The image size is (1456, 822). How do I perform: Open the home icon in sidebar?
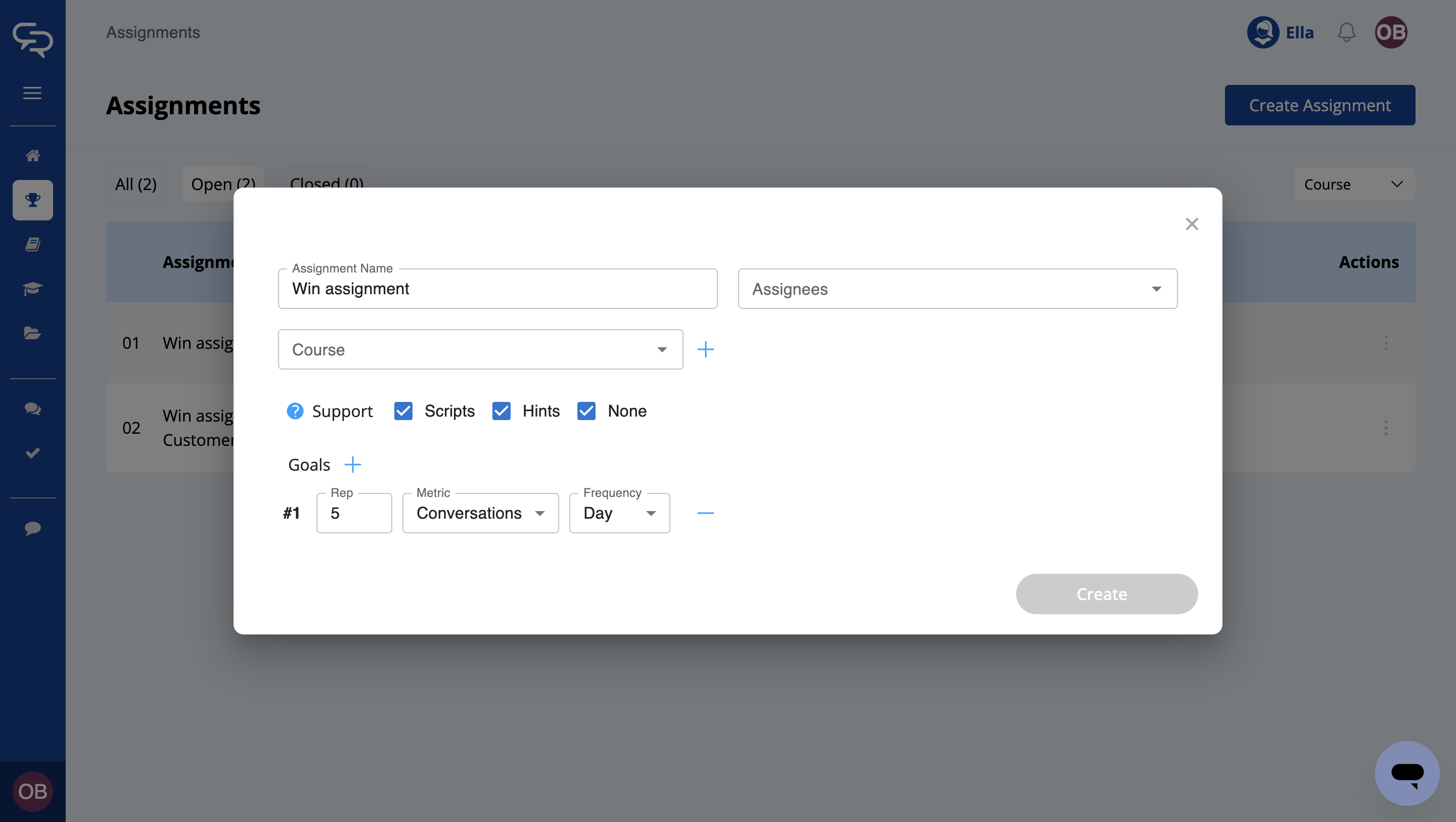click(x=33, y=156)
